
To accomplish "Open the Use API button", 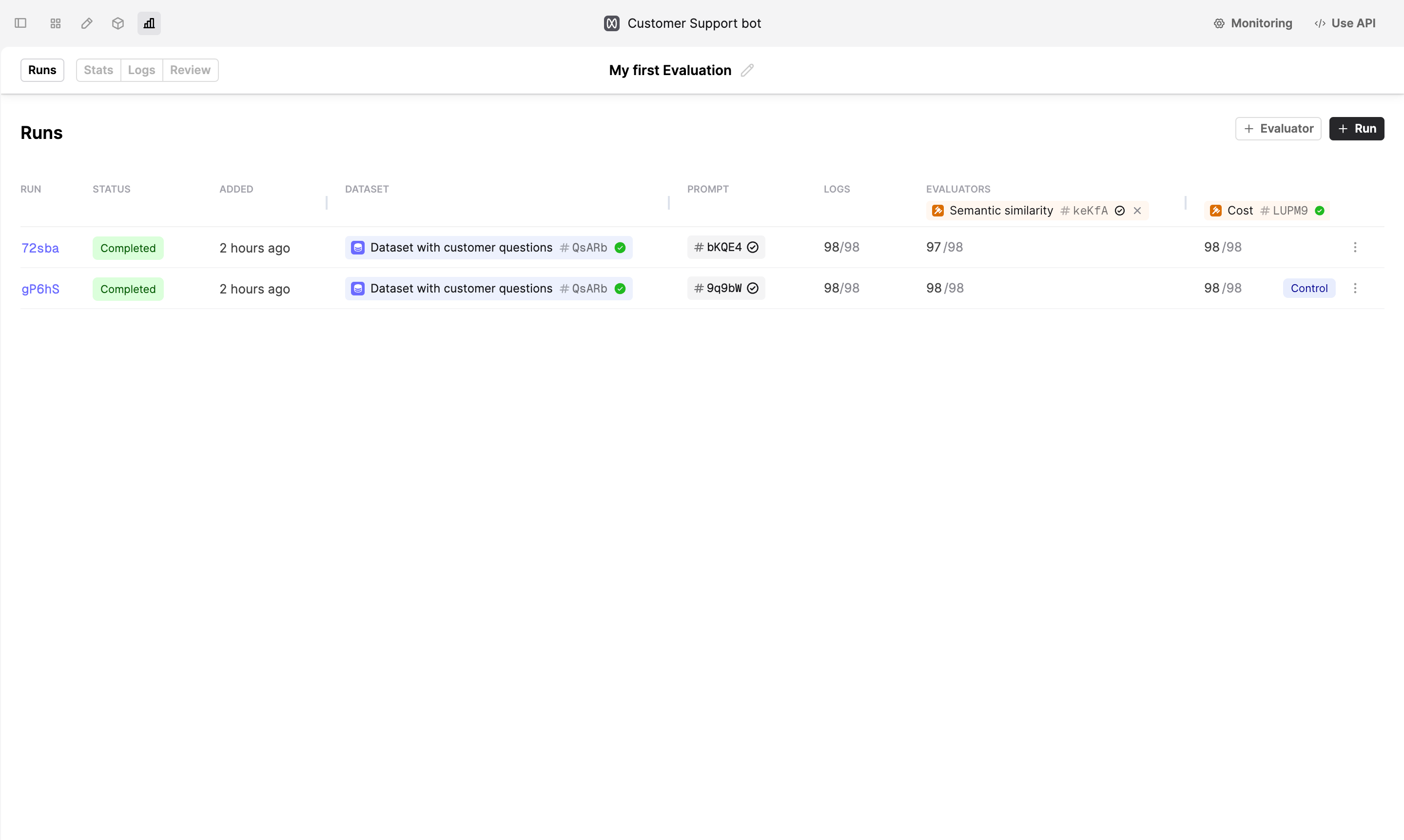I will pos(1345,23).
